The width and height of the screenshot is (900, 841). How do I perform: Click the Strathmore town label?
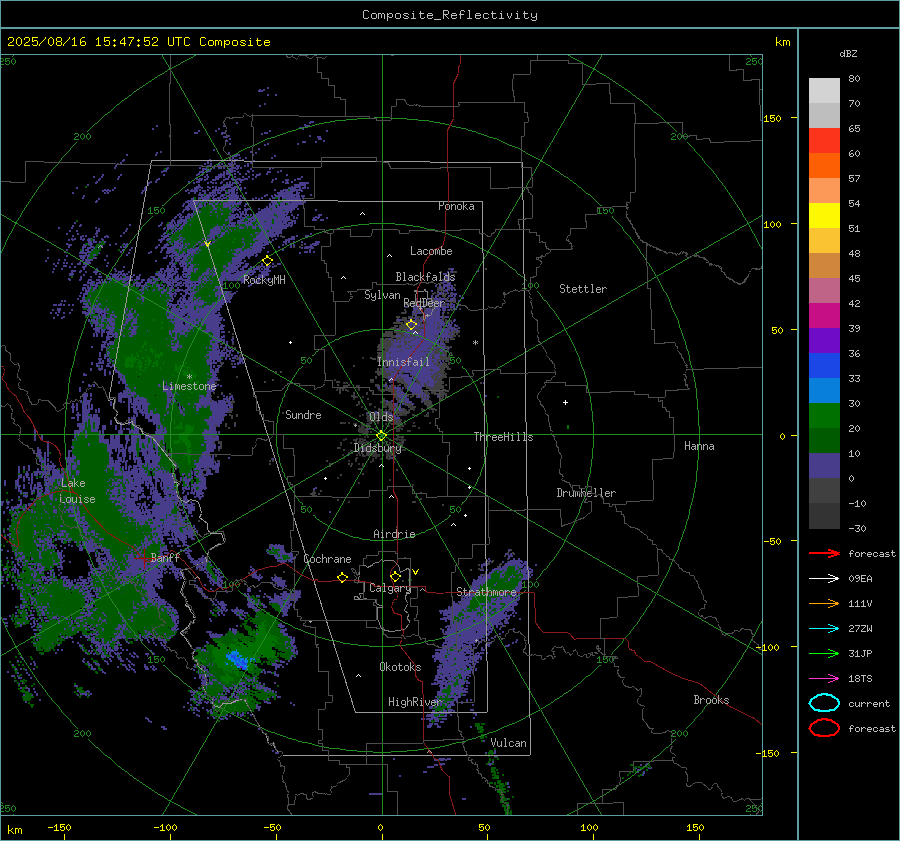point(486,592)
